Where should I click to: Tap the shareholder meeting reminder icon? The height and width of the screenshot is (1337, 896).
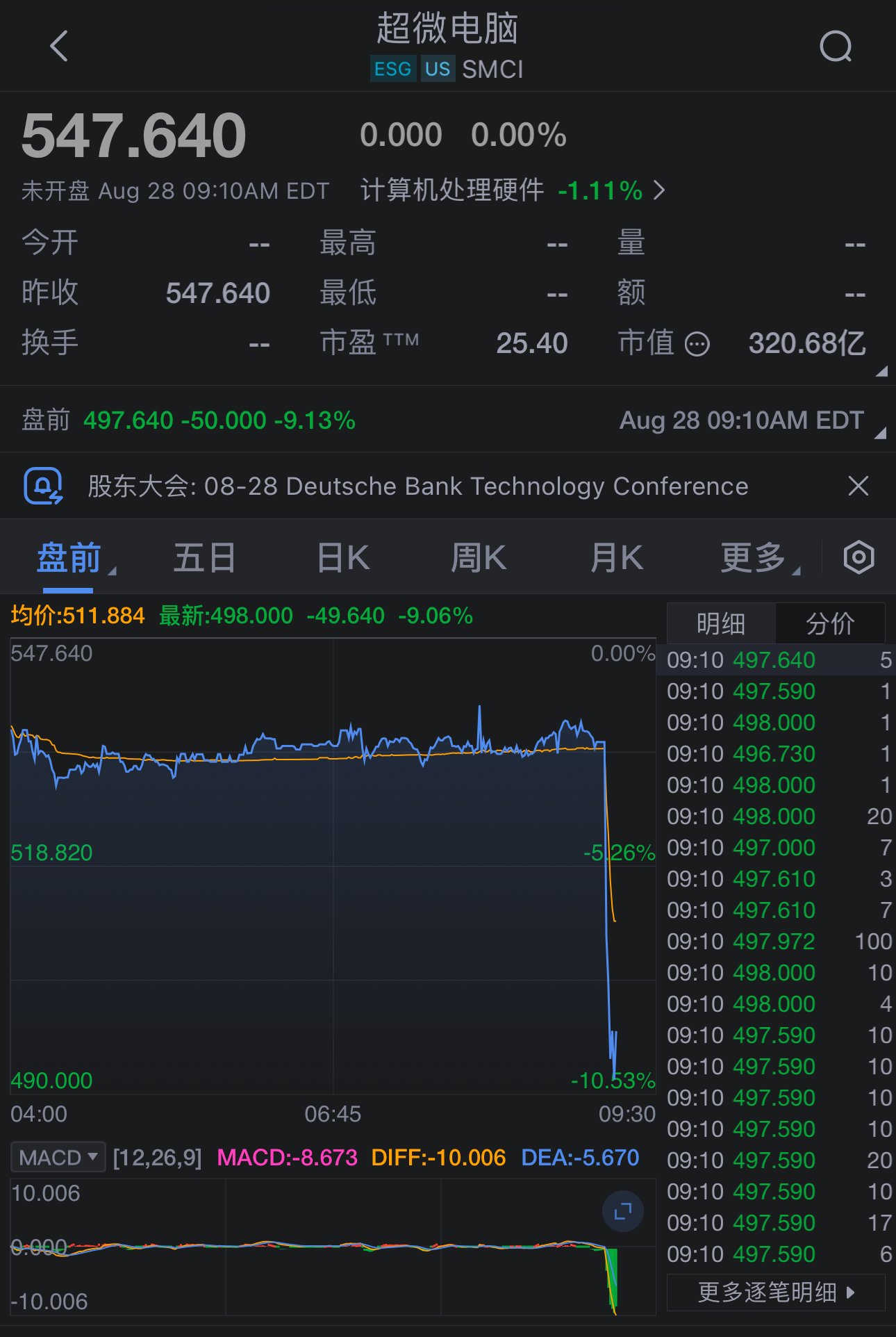(x=43, y=486)
